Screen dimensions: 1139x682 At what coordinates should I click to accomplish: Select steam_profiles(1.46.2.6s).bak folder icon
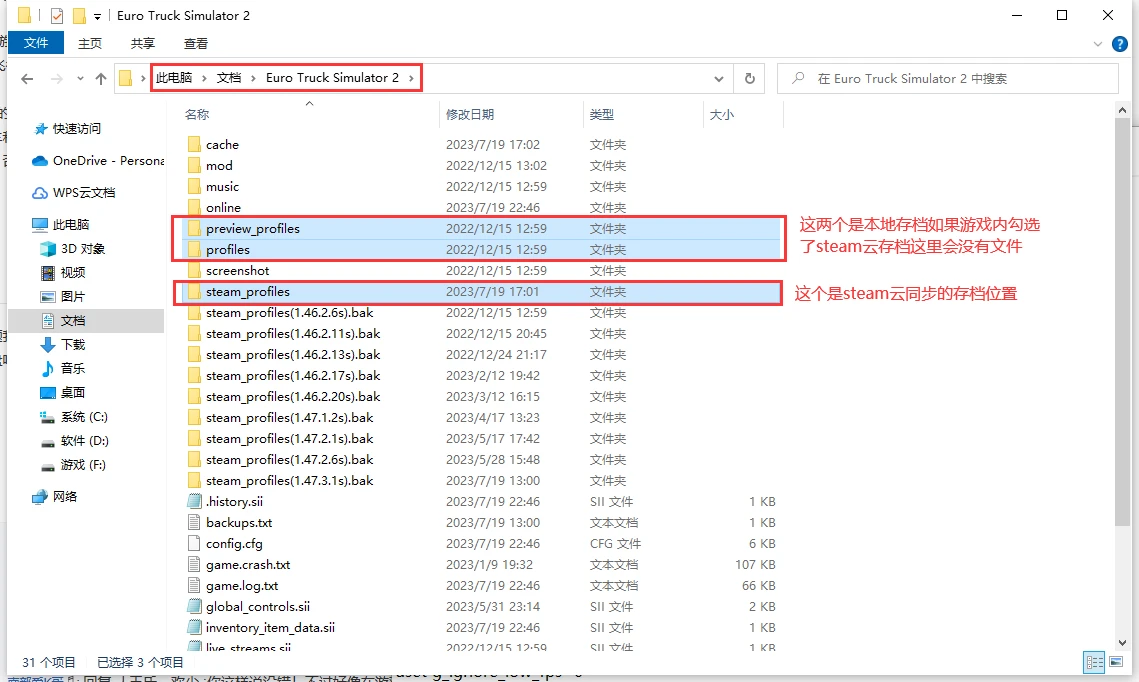[x=194, y=312]
